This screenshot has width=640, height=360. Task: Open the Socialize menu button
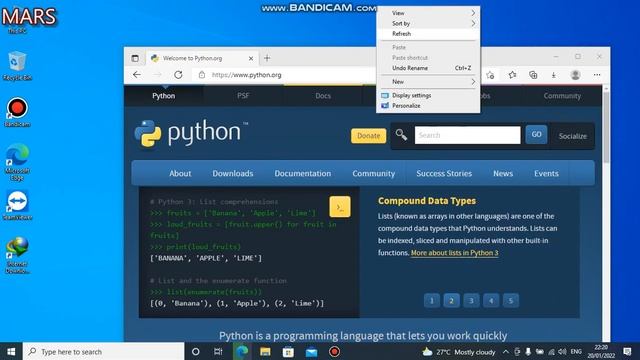(573, 136)
